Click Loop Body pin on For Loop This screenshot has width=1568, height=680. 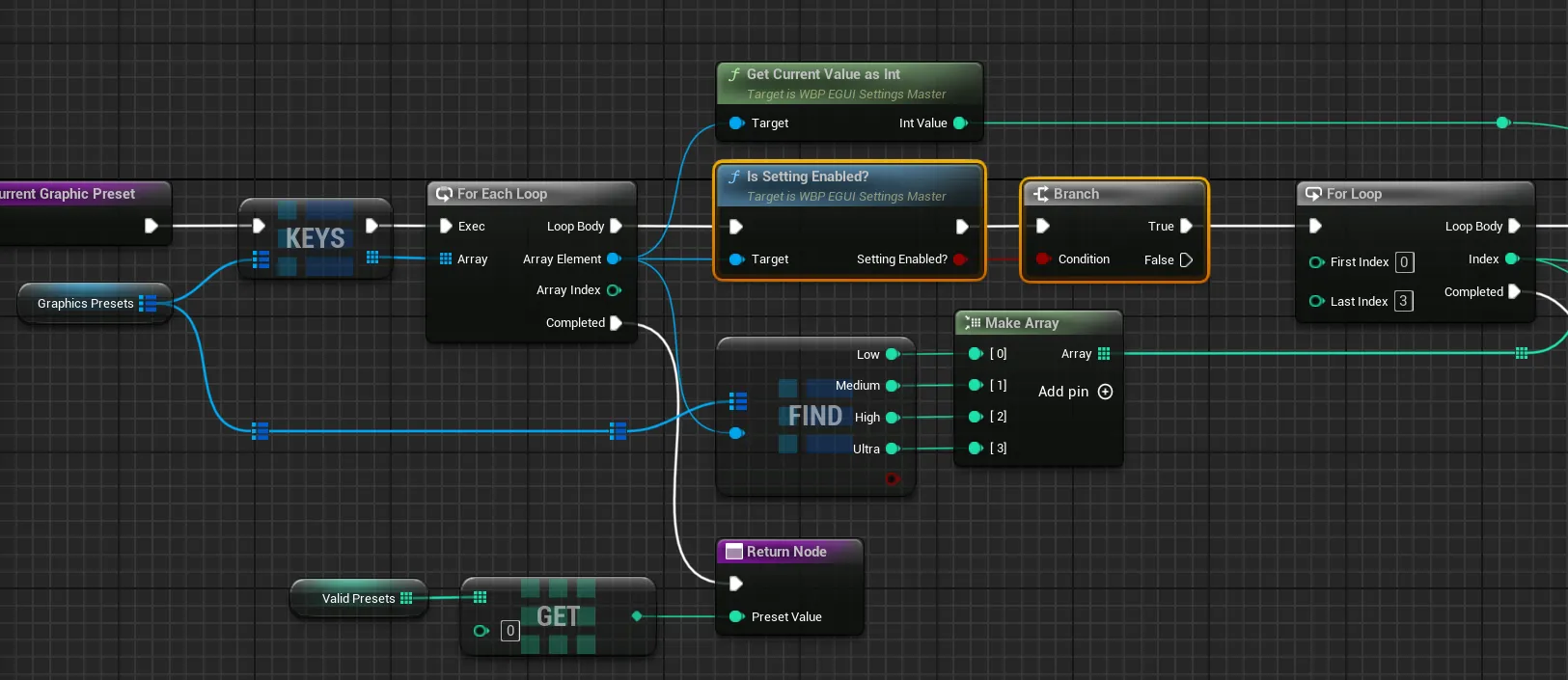[x=1514, y=226]
